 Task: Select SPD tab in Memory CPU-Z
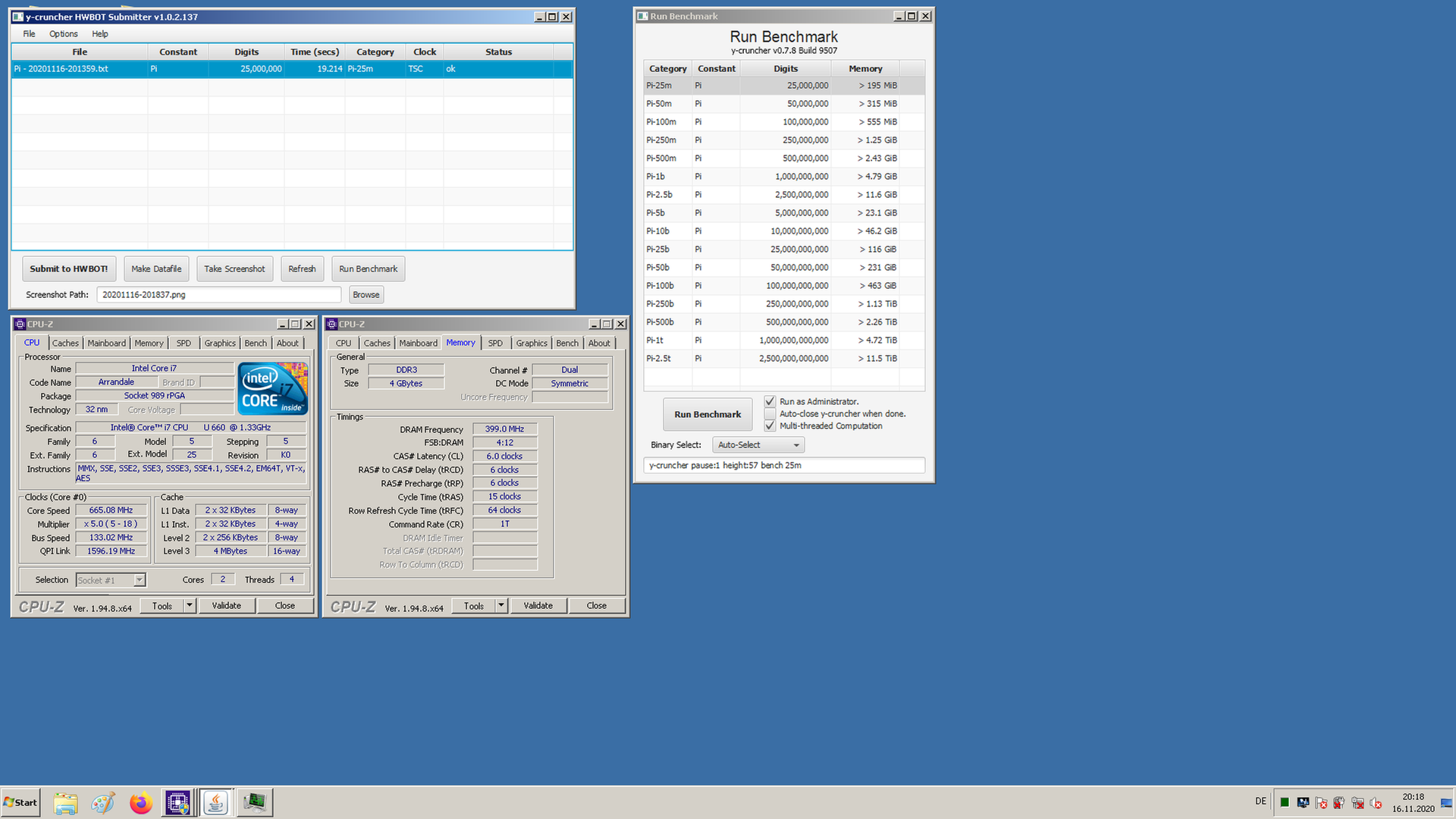pos(495,344)
